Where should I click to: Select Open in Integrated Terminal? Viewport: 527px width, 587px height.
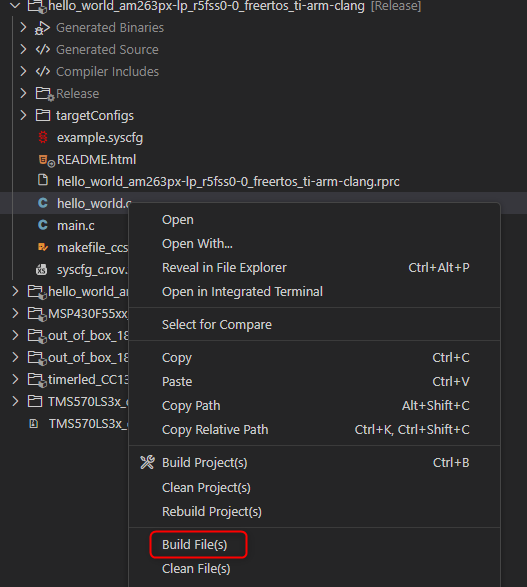pyautogui.click(x=314, y=292)
